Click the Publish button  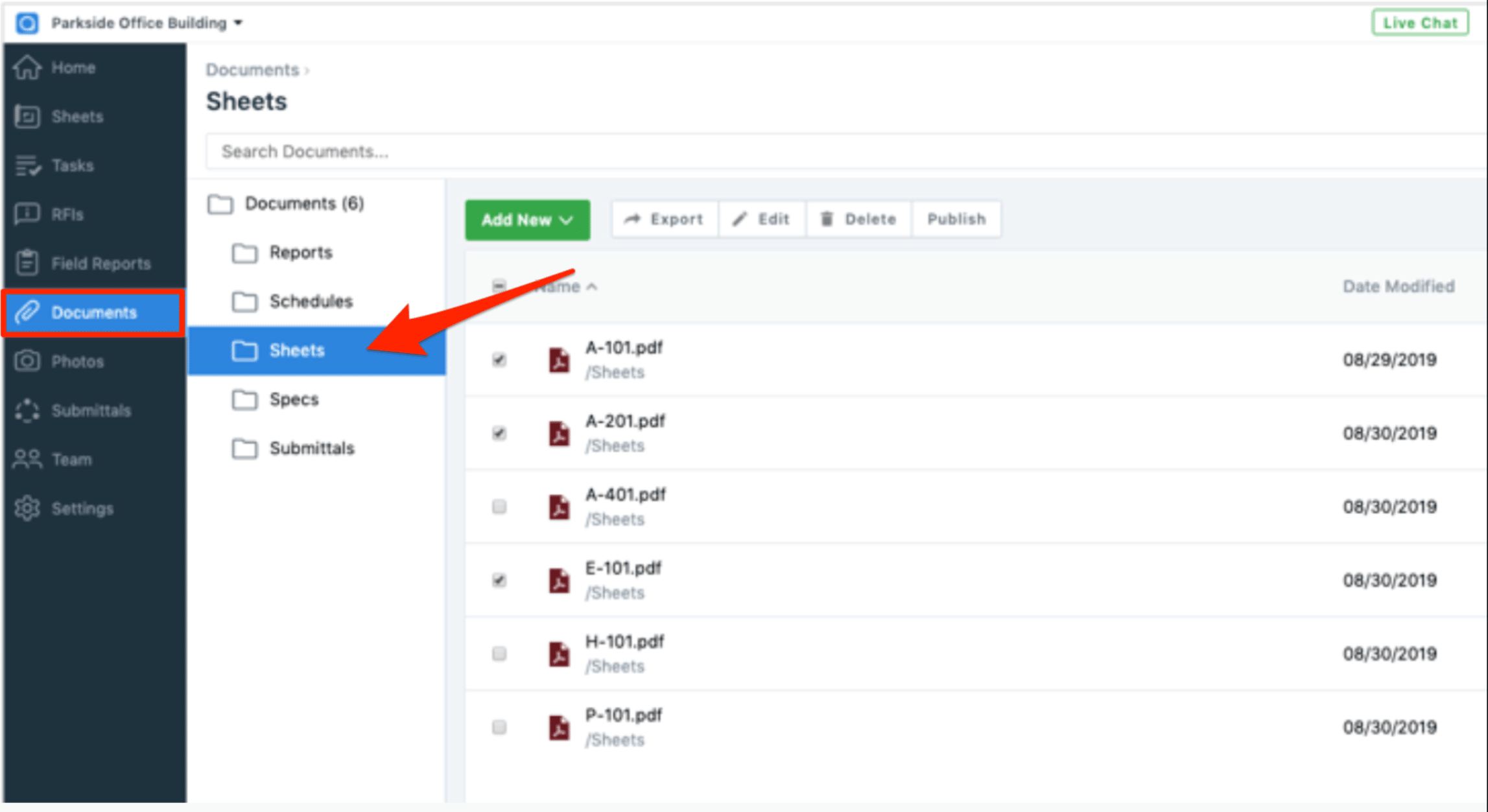click(956, 220)
